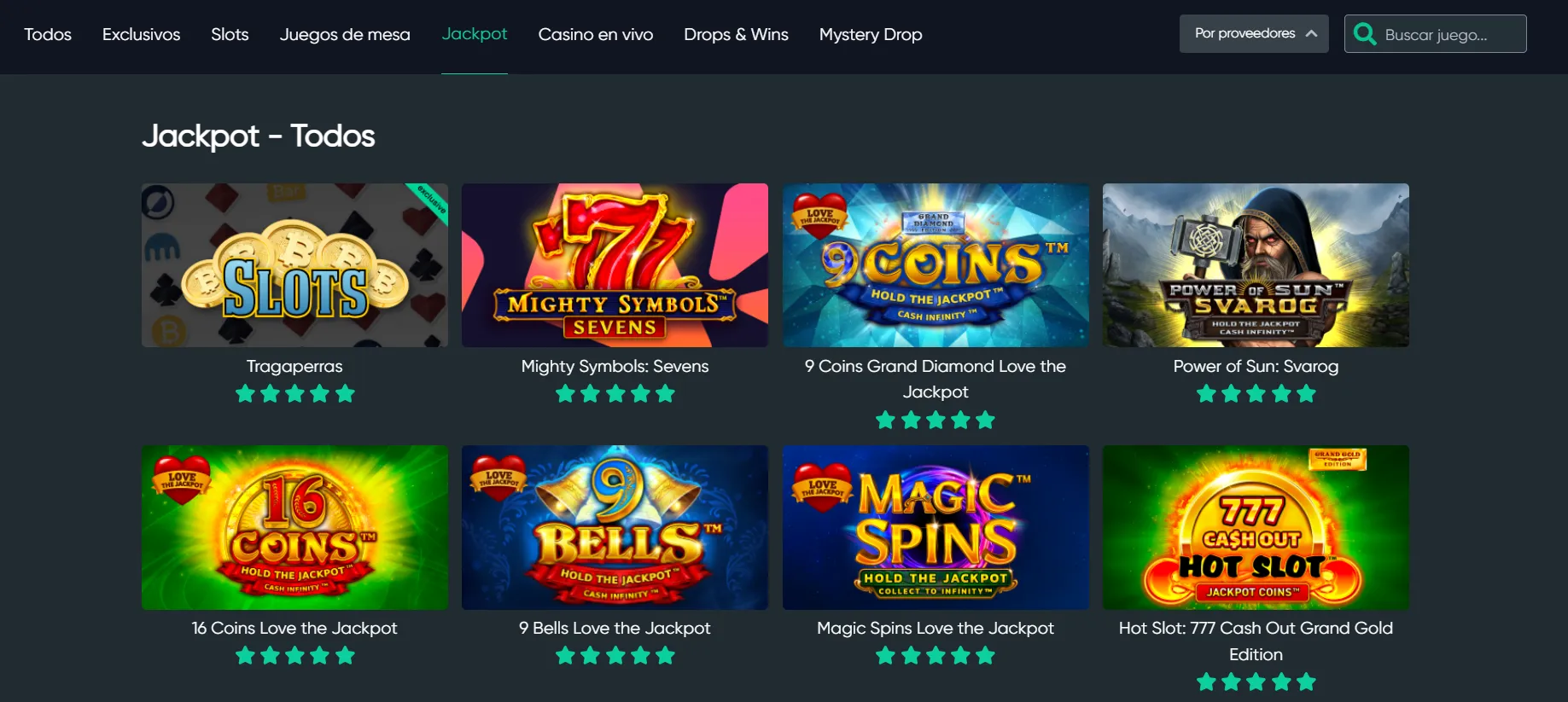1568x702 pixels.
Task: Click star rating under Magic Spins game
Action: tap(936, 656)
